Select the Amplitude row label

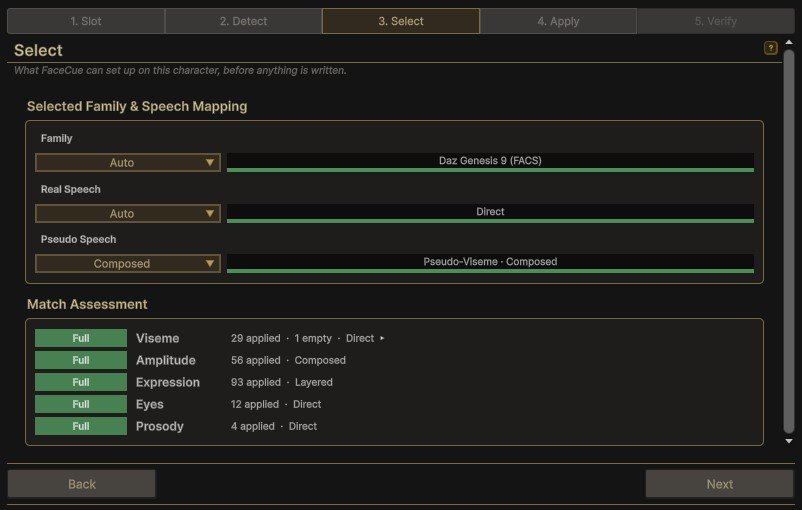coord(166,360)
